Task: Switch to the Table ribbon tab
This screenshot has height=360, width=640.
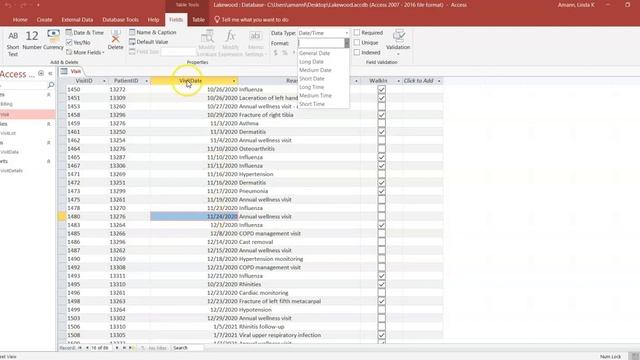Action: pyautogui.click(x=198, y=20)
